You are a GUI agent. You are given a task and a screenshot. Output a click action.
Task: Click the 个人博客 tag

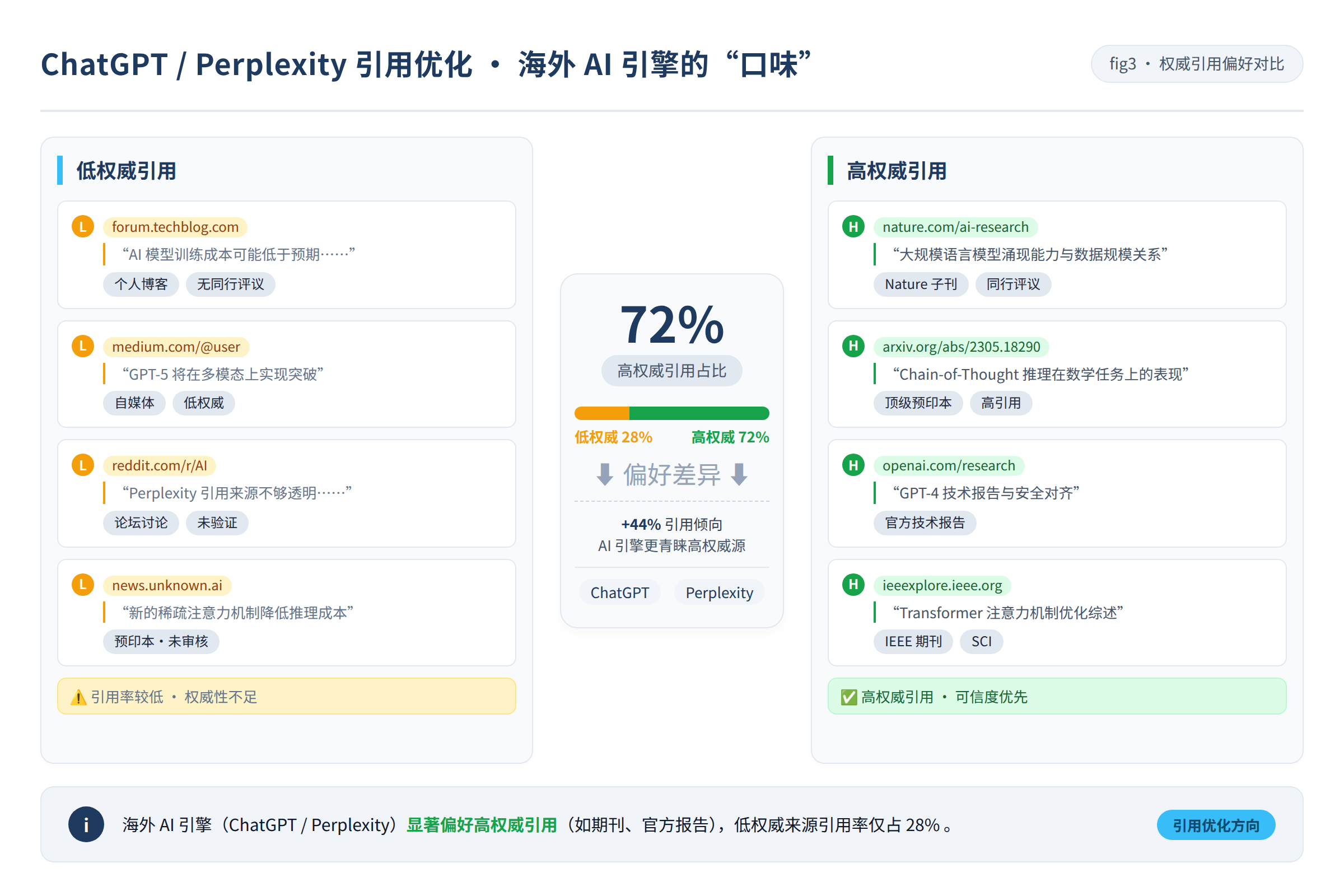[x=141, y=284]
